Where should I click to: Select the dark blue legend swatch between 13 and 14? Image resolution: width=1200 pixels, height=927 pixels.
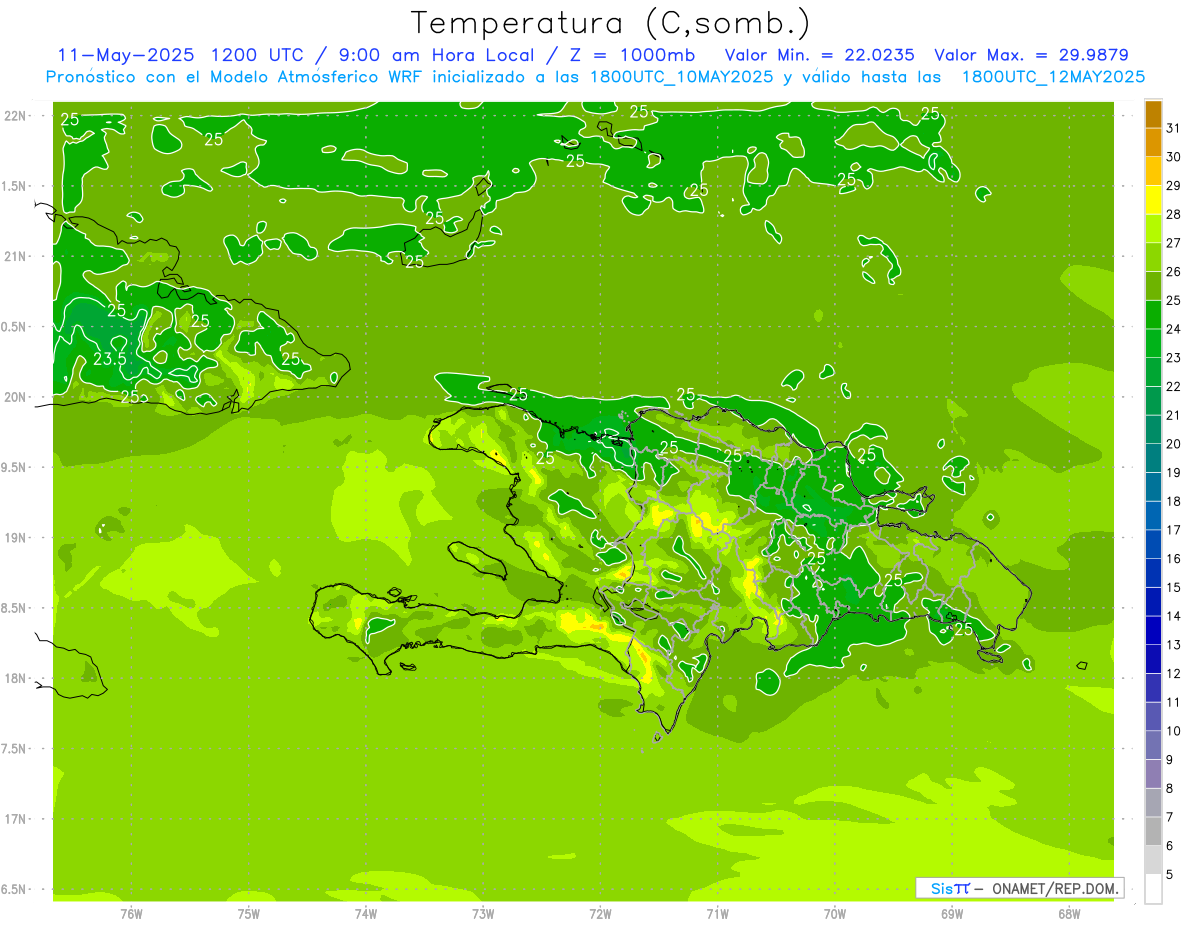pos(1153,630)
